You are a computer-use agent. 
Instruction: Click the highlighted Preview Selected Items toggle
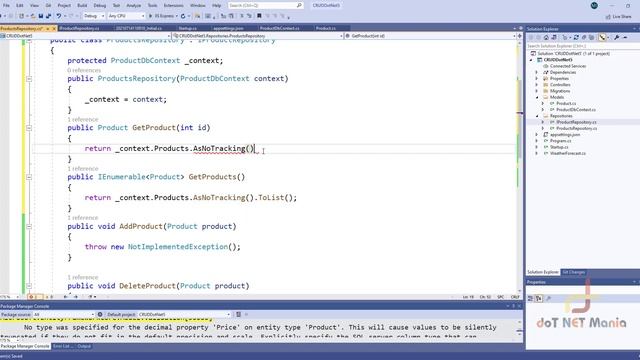coord(602,37)
